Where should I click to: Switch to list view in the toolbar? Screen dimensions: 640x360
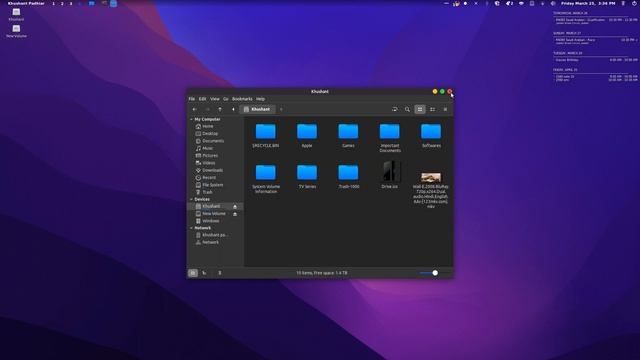pos(433,109)
